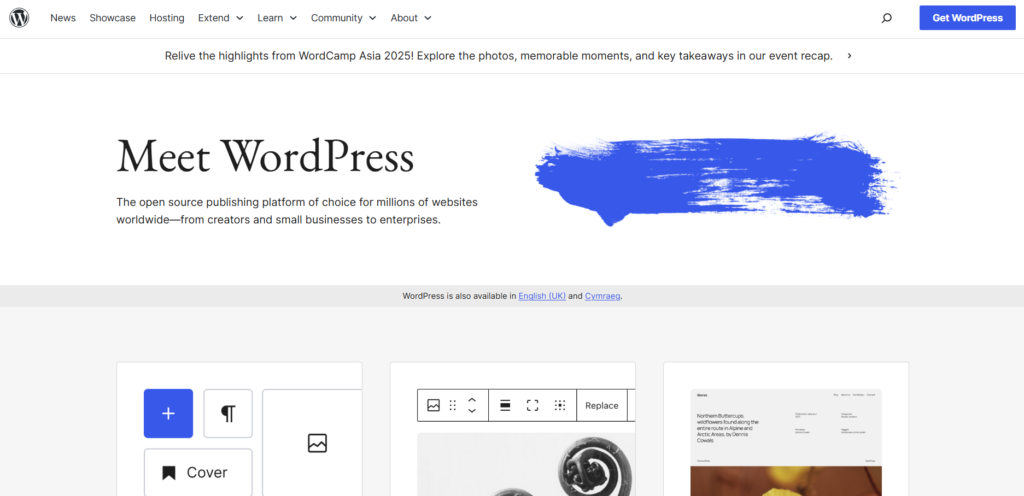
Task: Click the drag handle dots icon
Action: [x=453, y=405]
